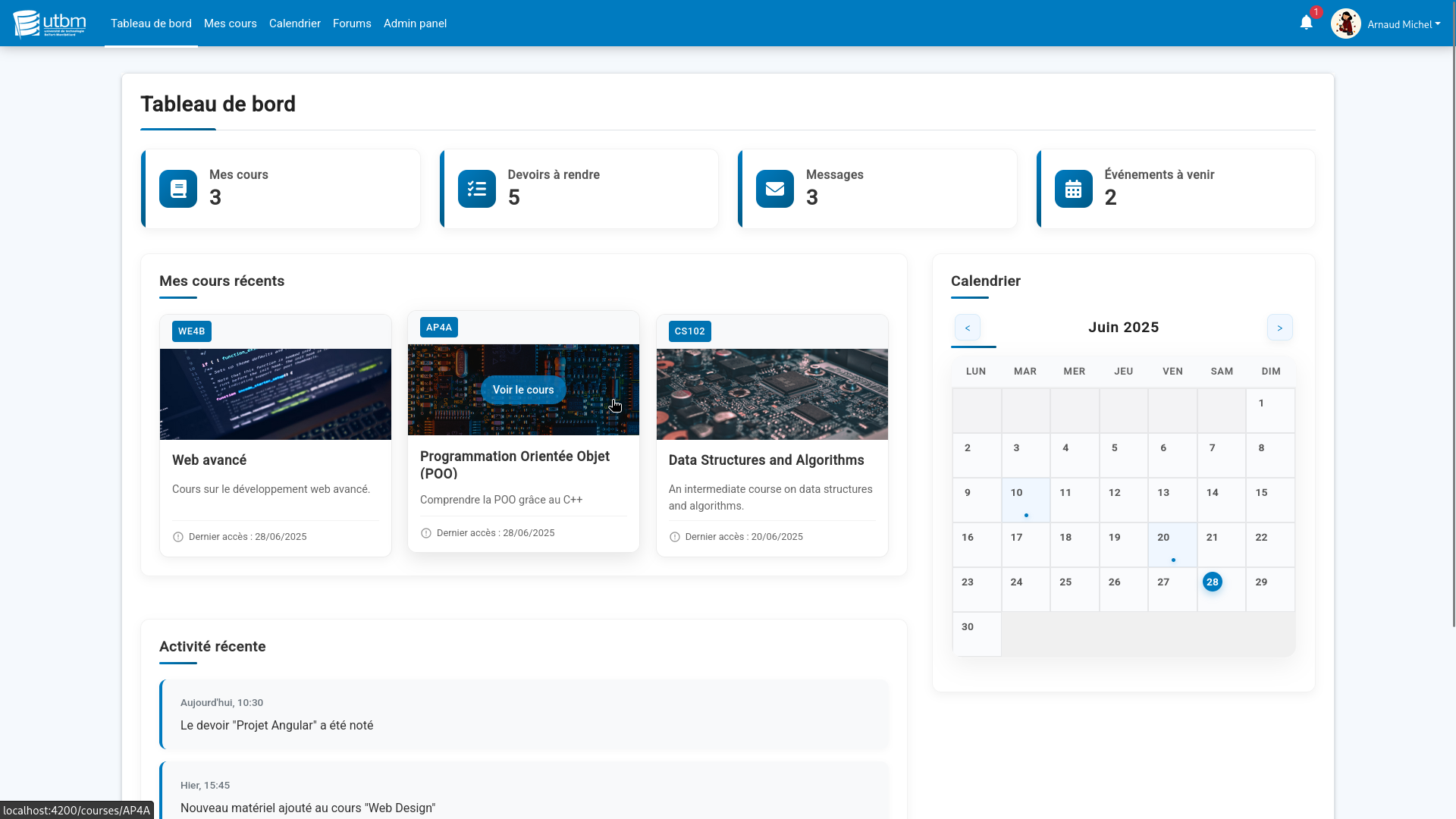The width and height of the screenshot is (1456, 819).
Task: Click the CS102 course badge
Action: click(x=689, y=331)
